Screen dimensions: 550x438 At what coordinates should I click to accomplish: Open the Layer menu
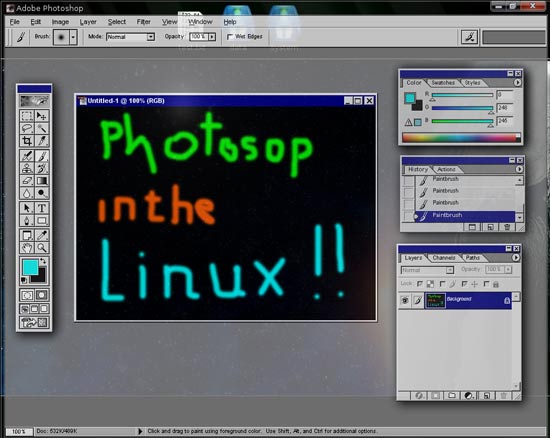88,22
